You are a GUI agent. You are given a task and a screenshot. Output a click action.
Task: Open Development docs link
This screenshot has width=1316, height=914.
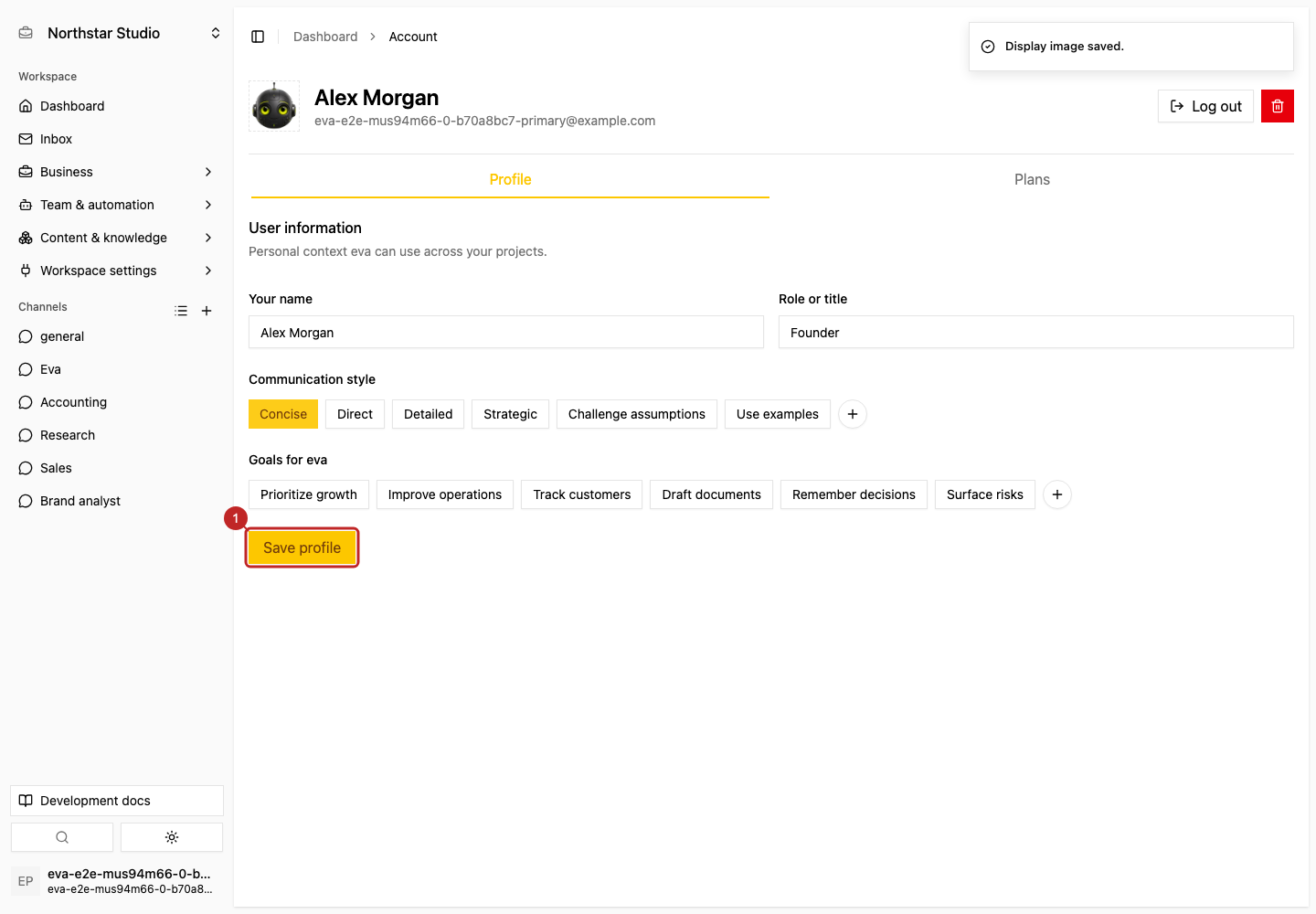point(117,801)
